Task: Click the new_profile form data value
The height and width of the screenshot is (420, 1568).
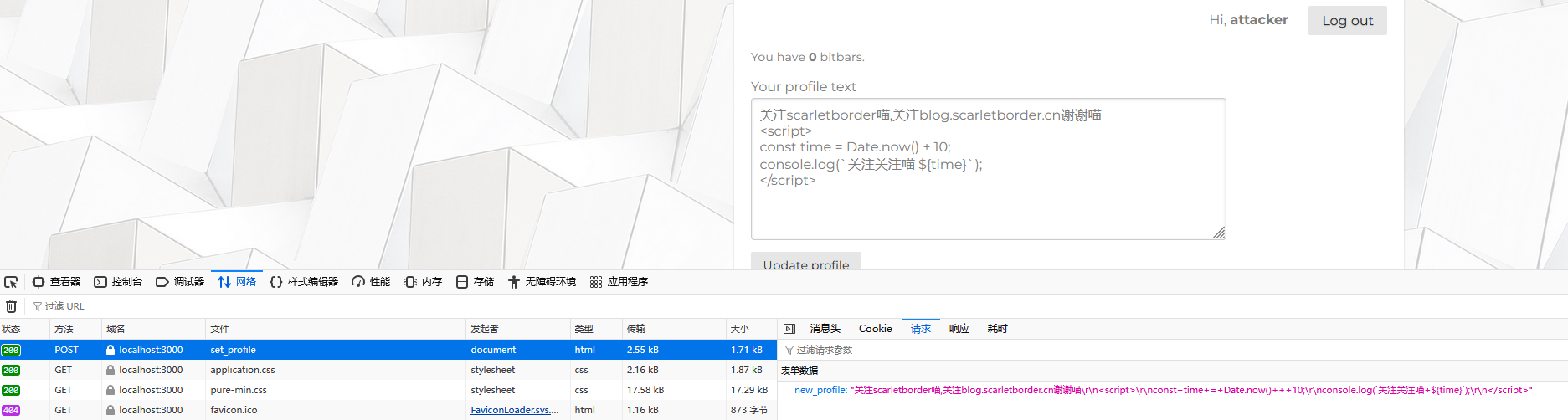Action: click(1192, 390)
